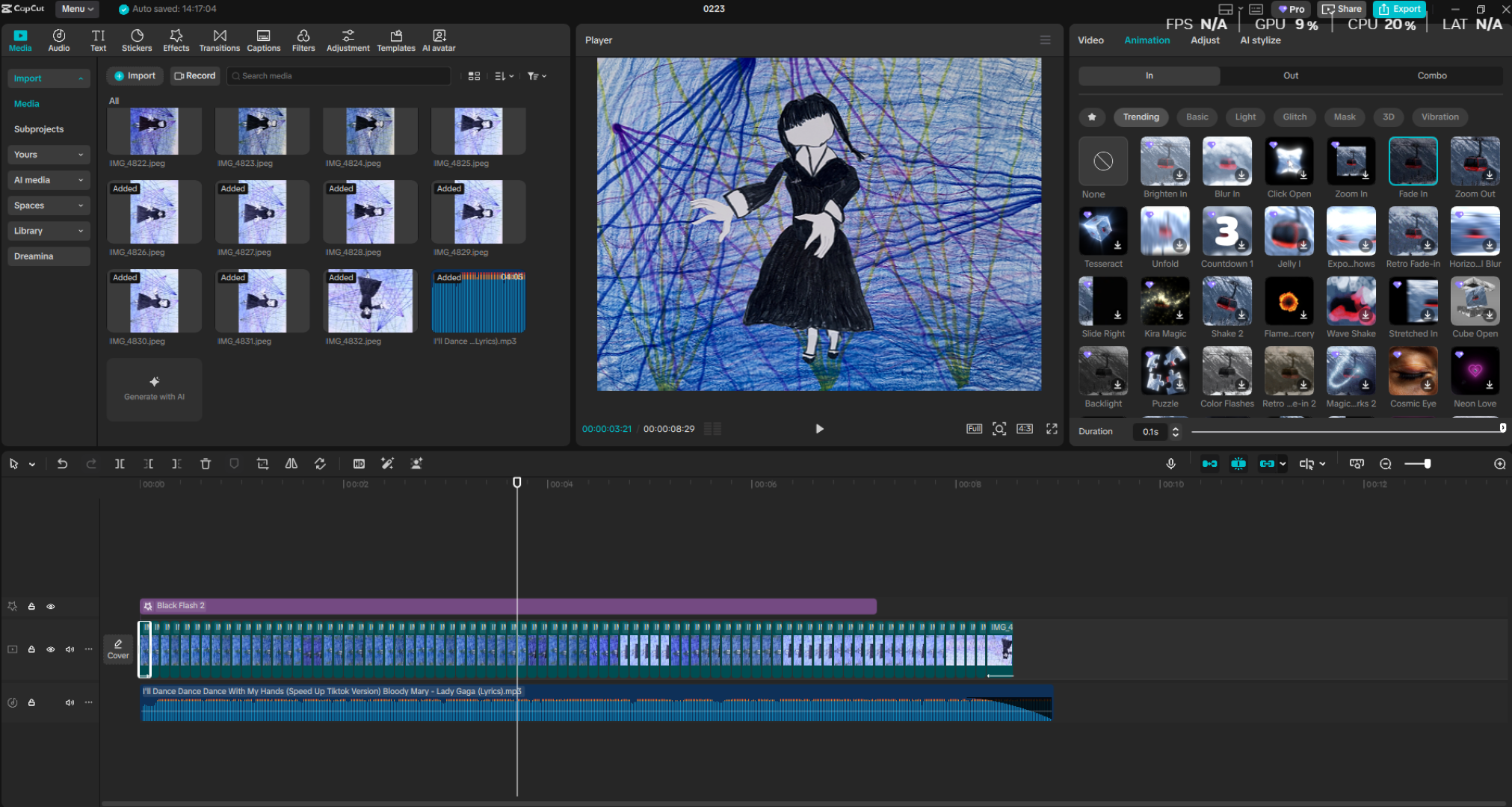Viewport: 1512px width, 807px height.
Task: Open the Stickers panel
Action: click(x=137, y=40)
